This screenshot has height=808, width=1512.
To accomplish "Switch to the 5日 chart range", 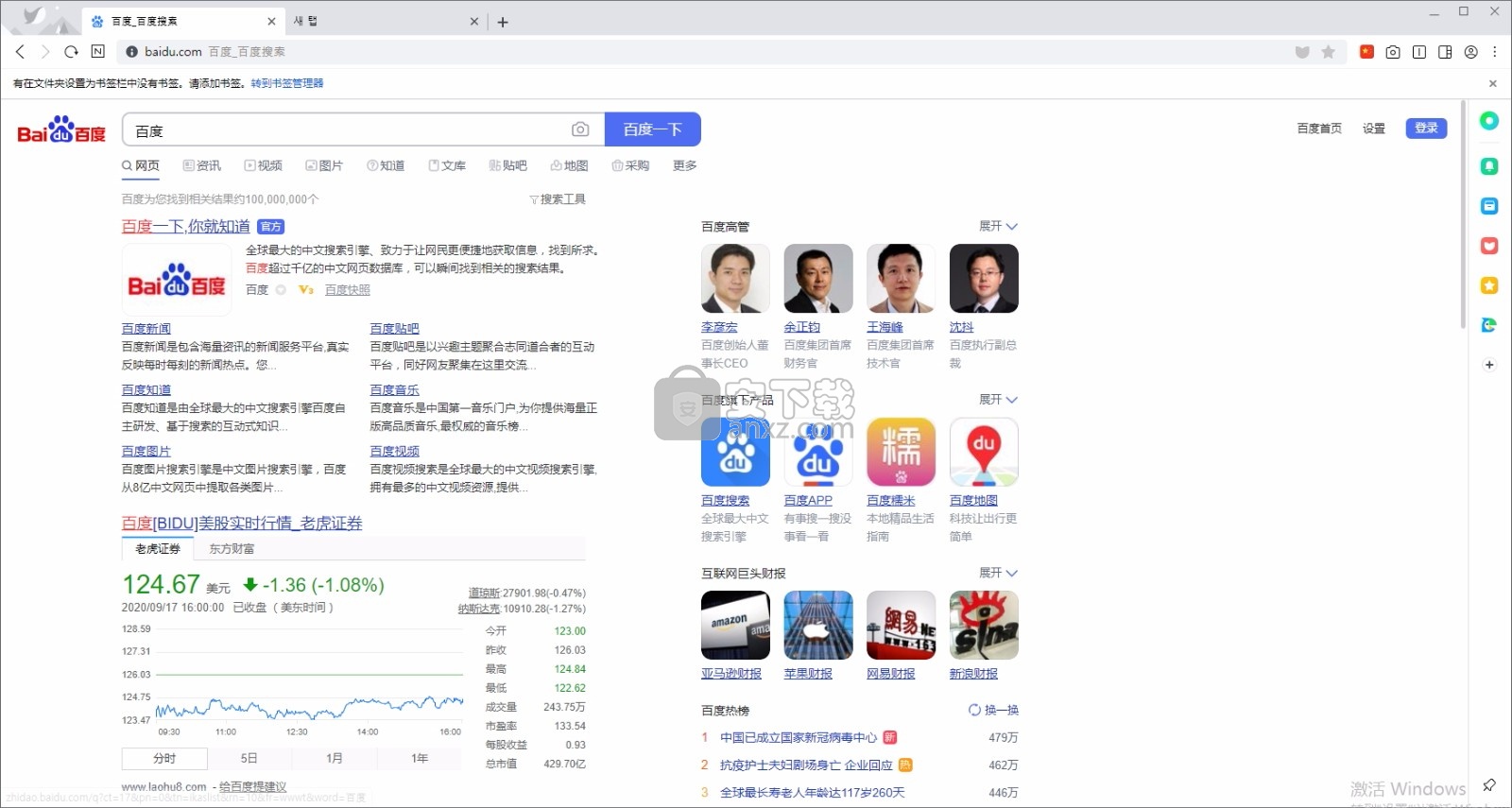I will point(249,758).
